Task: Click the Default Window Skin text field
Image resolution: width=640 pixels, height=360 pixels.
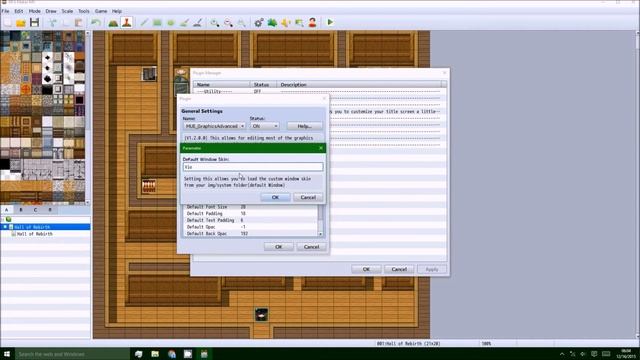Action: click(x=253, y=167)
